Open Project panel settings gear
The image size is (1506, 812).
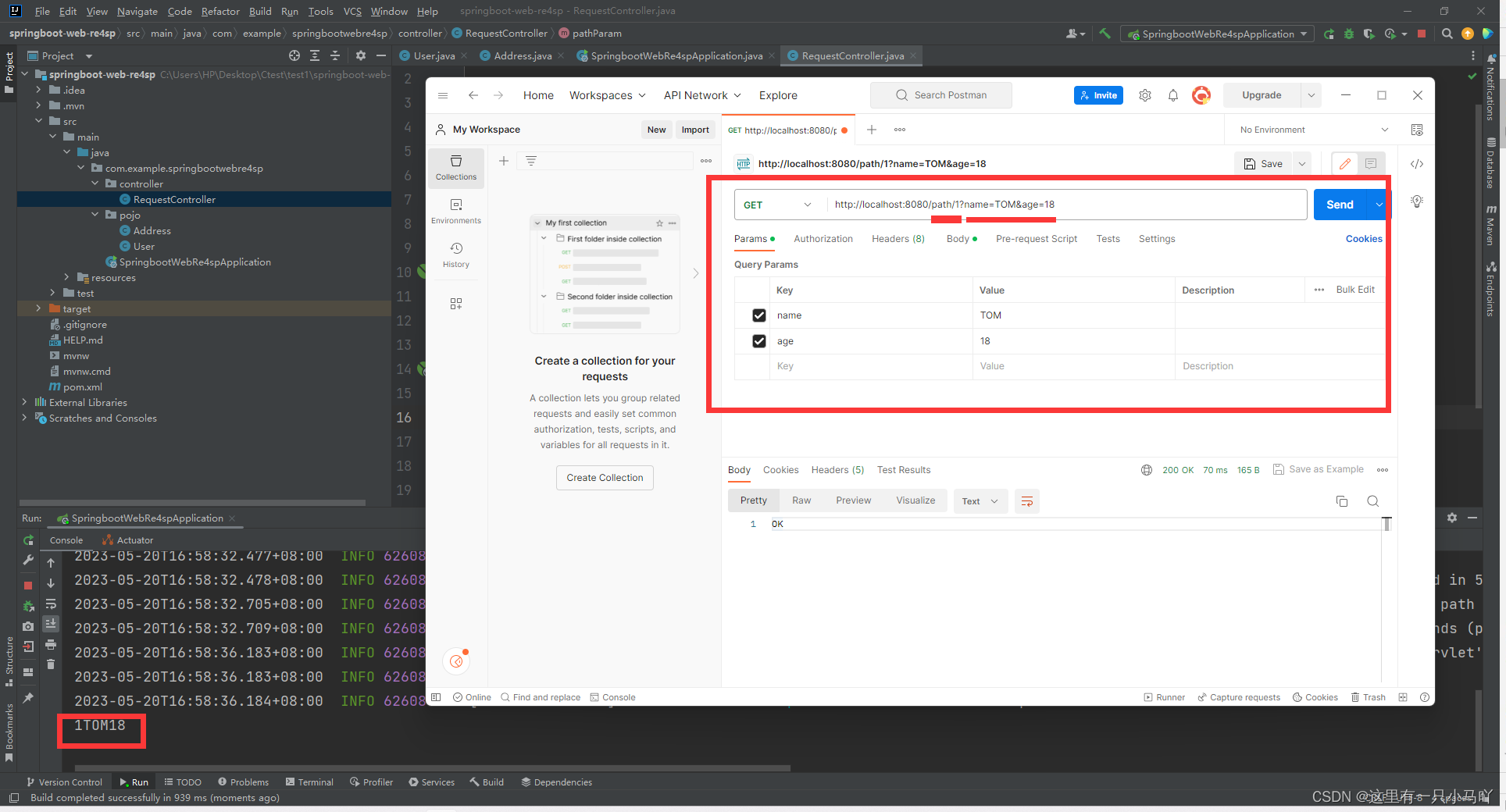(x=360, y=55)
